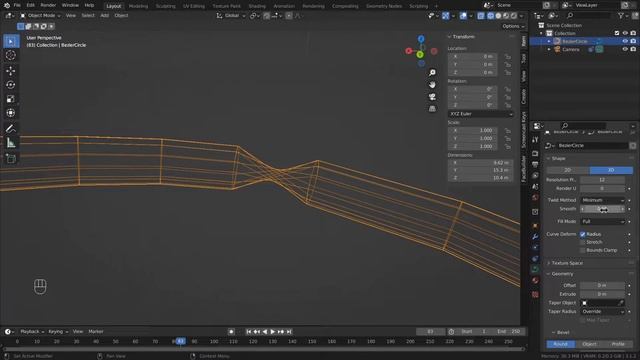This screenshot has height=360, width=640.
Task: Open the Playback popover in timeline
Action: click(x=32, y=332)
